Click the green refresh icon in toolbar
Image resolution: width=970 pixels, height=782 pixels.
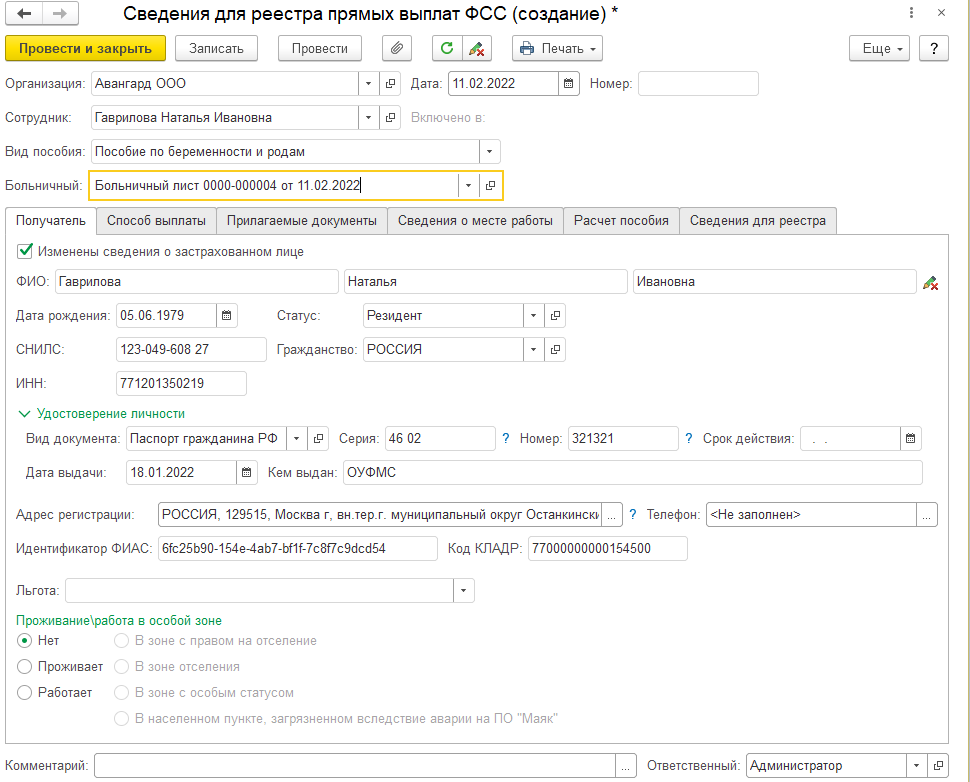pyautogui.click(x=447, y=48)
